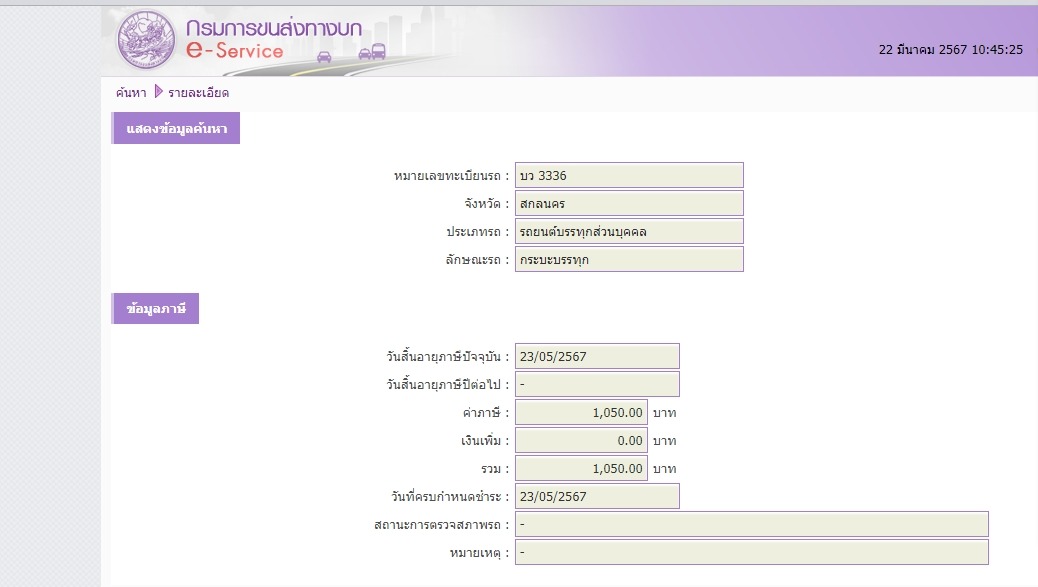The width and height of the screenshot is (1038, 587).
Task: Click the บาท unit beside รวม
Action: (x=665, y=469)
